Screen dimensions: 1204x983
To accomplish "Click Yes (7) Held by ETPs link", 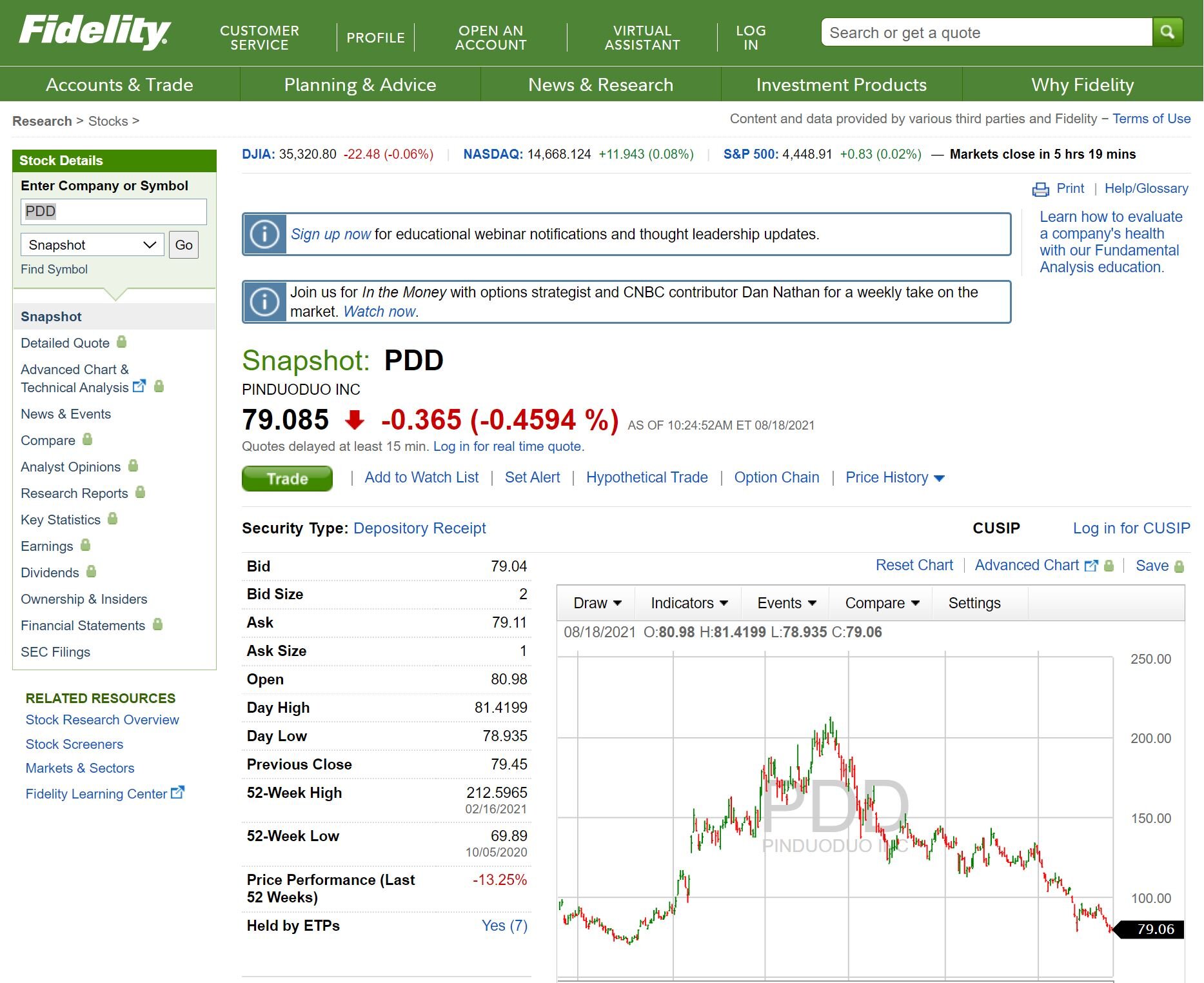I will (504, 926).
